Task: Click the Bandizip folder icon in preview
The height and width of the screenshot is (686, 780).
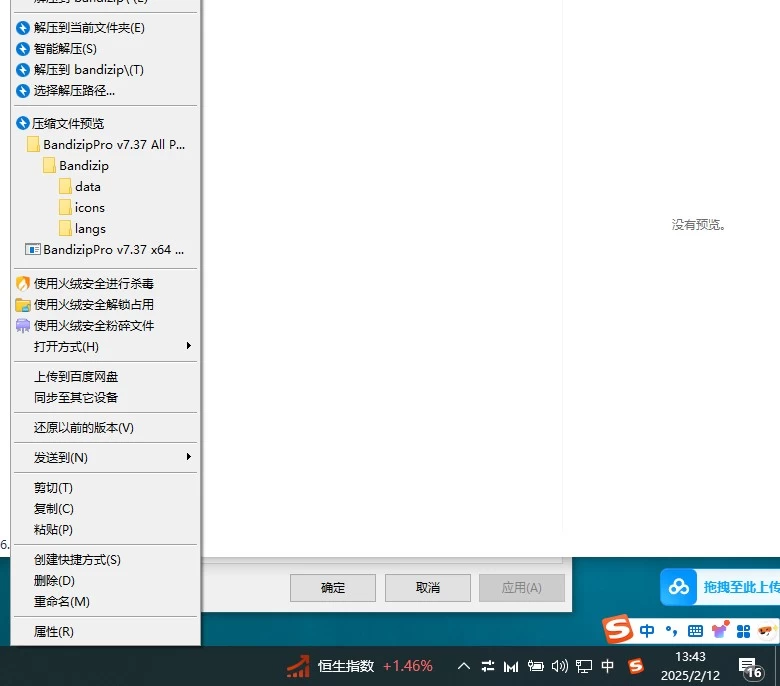Action: point(49,165)
